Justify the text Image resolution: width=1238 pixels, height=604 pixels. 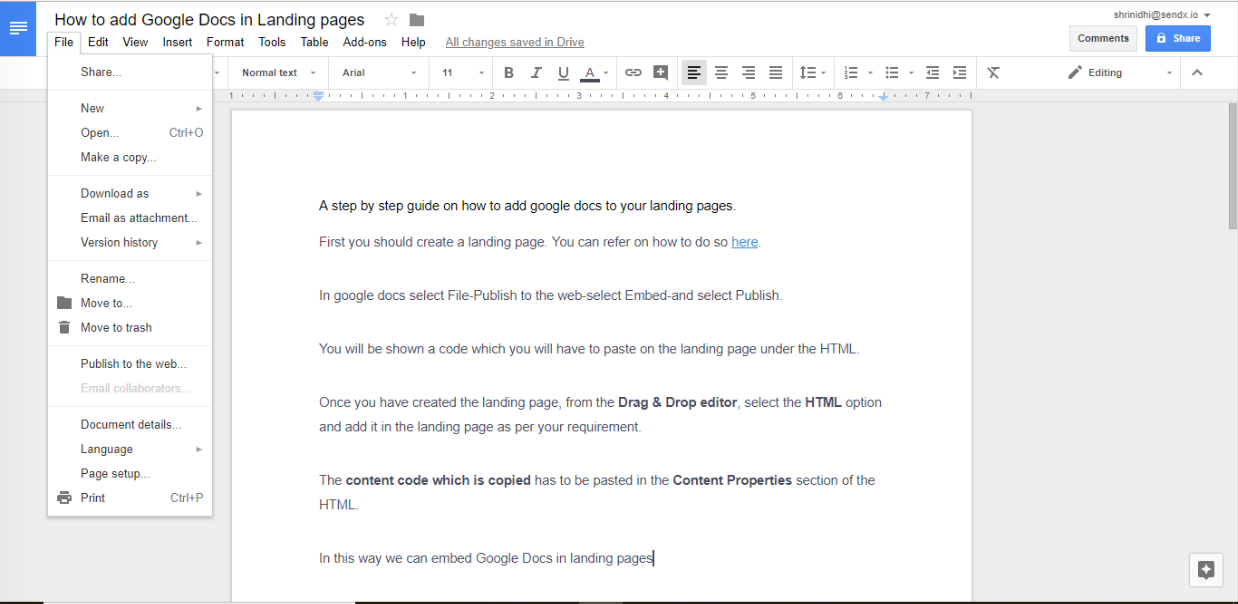[x=775, y=73]
